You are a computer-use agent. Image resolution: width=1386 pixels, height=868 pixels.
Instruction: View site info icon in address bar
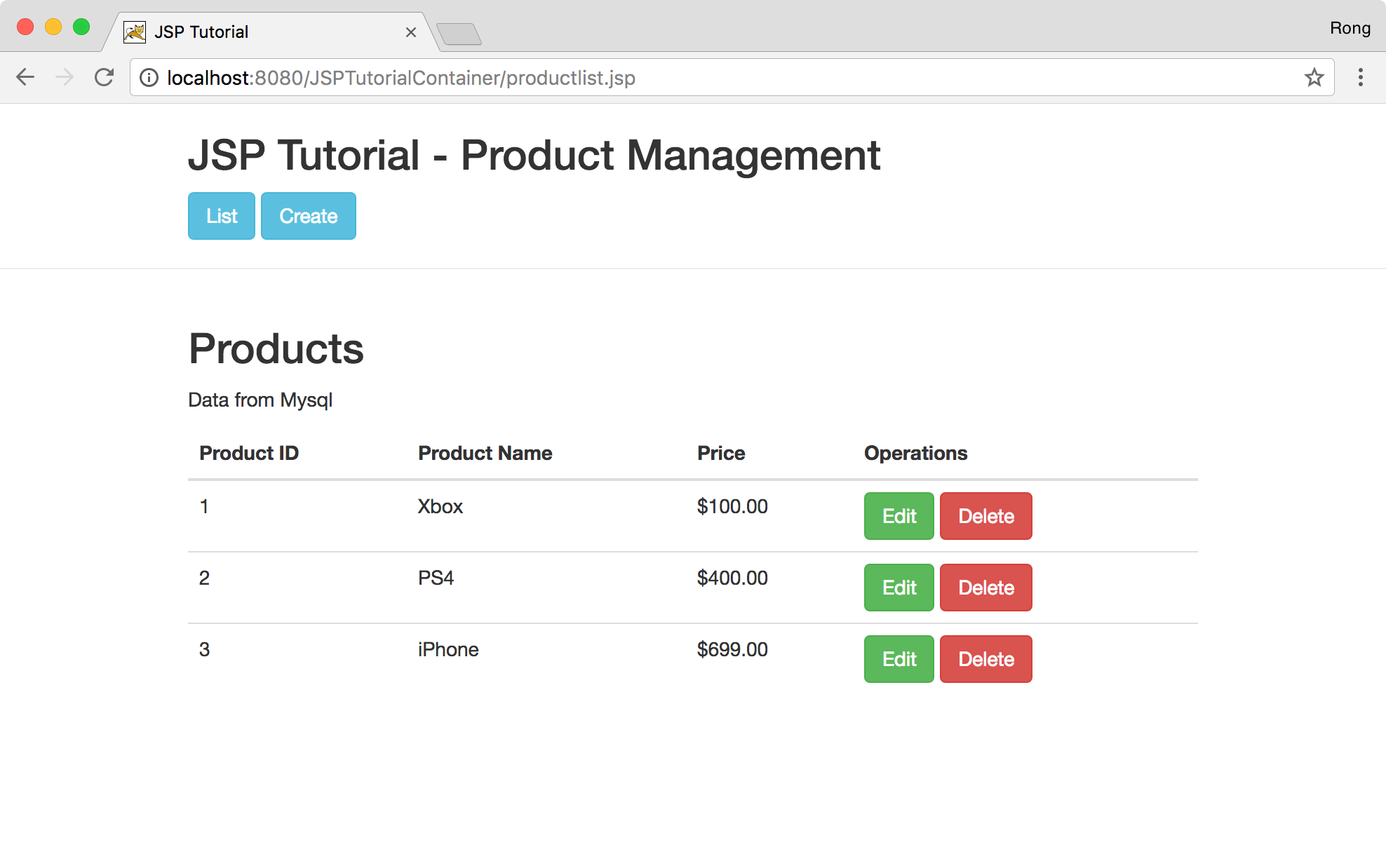[149, 78]
